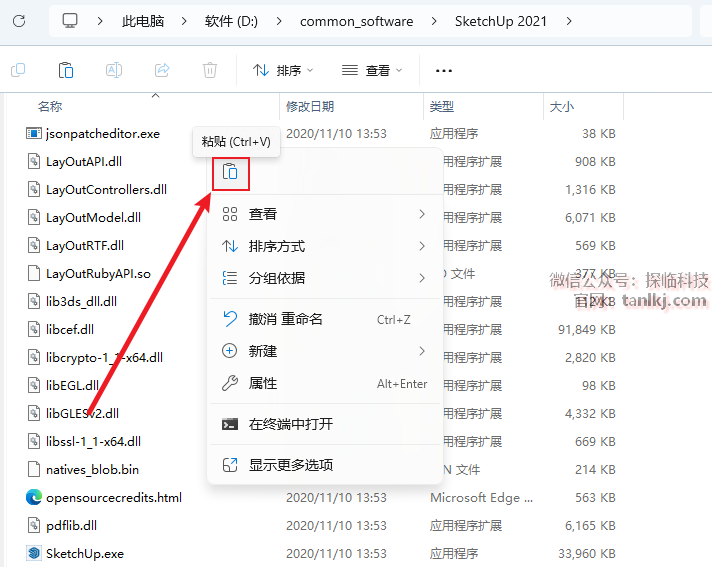The width and height of the screenshot is (712, 572).
Task: Open 排序方式 submenu in context menu
Action: point(324,246)
